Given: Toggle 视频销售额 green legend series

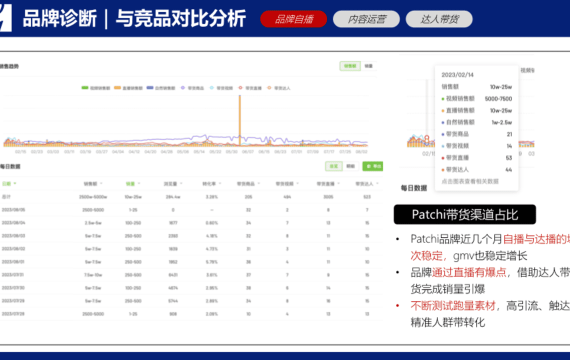Looking at the screenshot, I should [x=96, y=88].
